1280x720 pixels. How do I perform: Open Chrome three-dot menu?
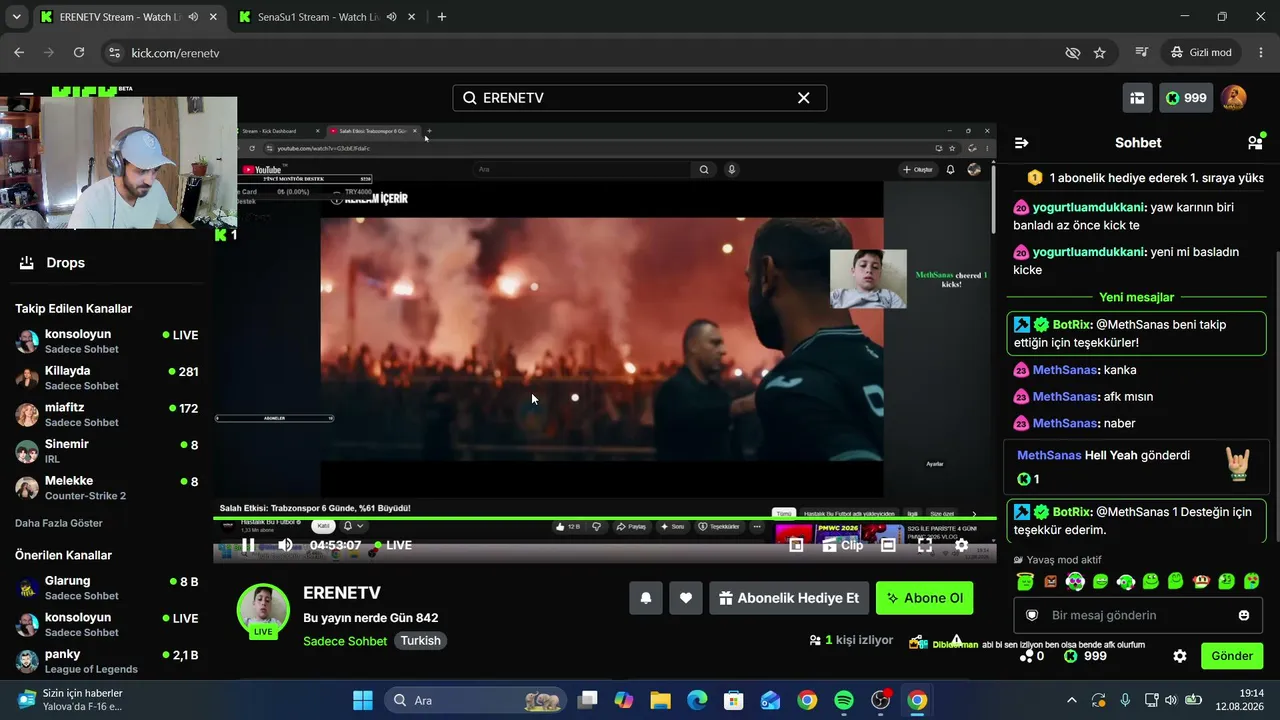click(x=1261, y=53)
